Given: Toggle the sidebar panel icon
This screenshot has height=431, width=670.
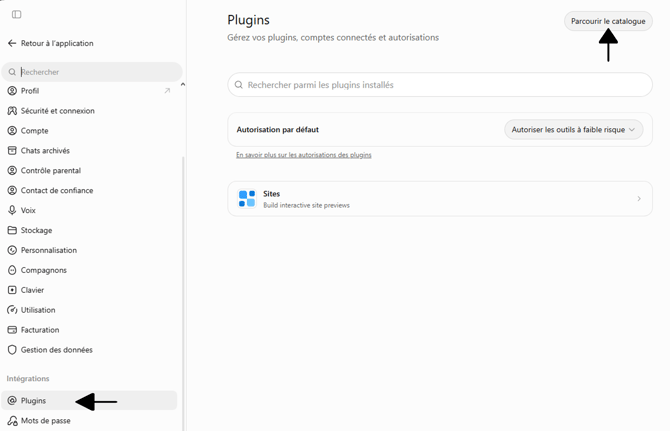Looking at the screenshot, I should [17, 15].
